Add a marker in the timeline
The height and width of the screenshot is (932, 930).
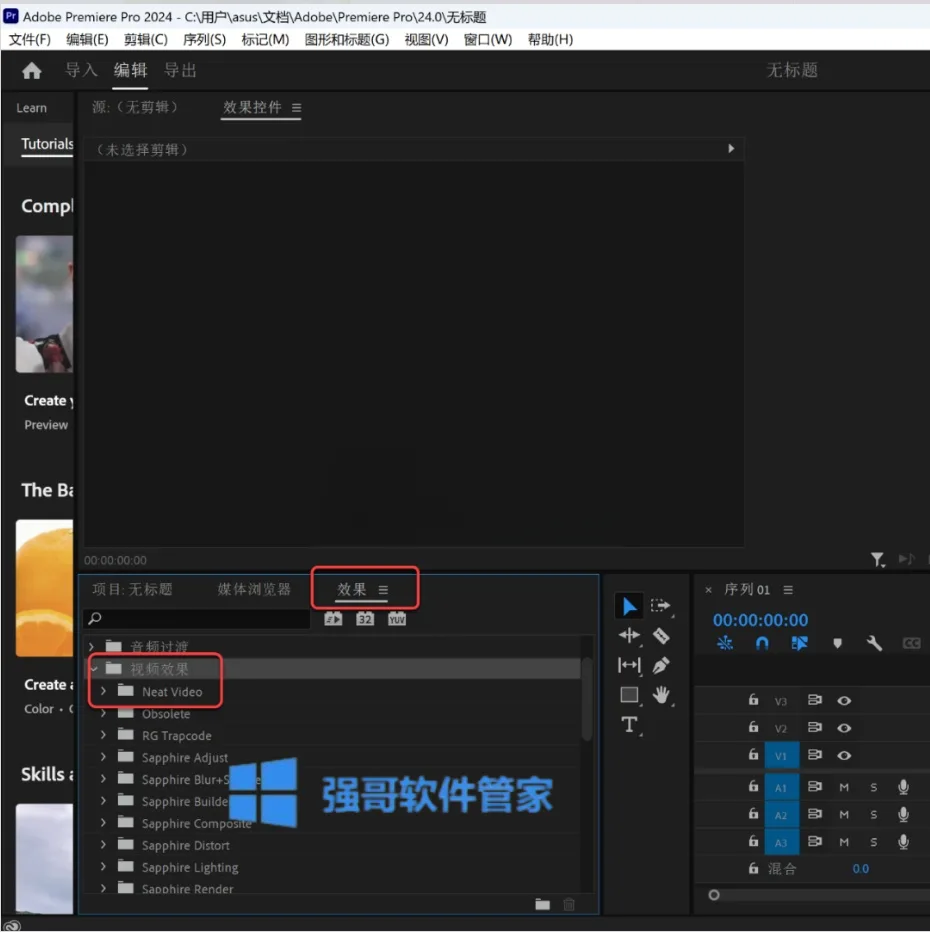(x=837, y=643)
